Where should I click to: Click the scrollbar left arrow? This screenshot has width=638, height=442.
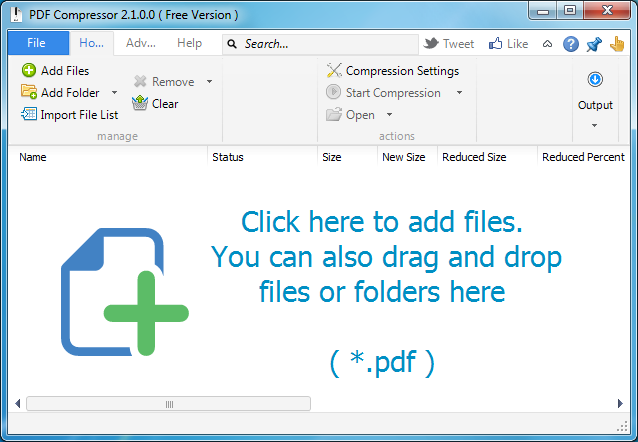coord(17,404)
